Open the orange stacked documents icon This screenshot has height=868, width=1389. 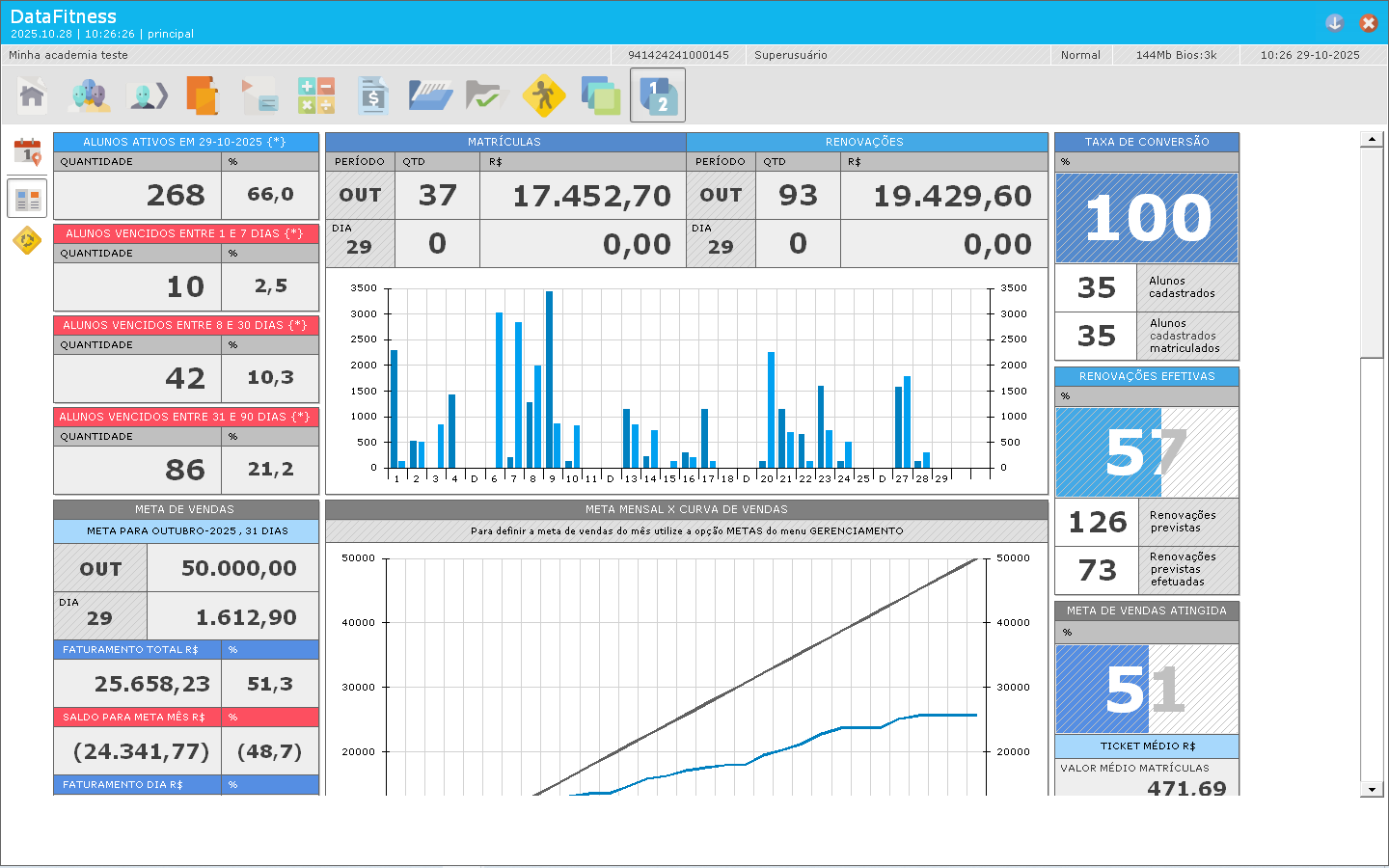click(203, 95)
